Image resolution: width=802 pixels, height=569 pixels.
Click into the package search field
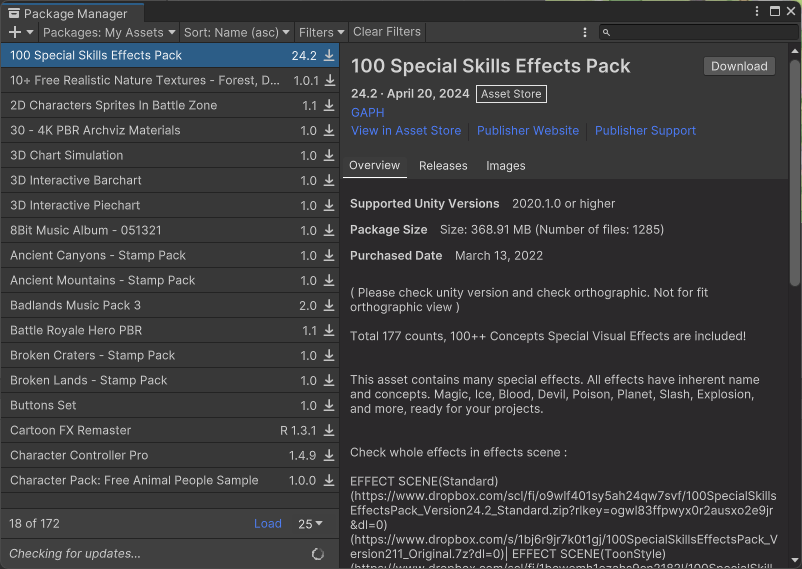[x=700, y=33]
